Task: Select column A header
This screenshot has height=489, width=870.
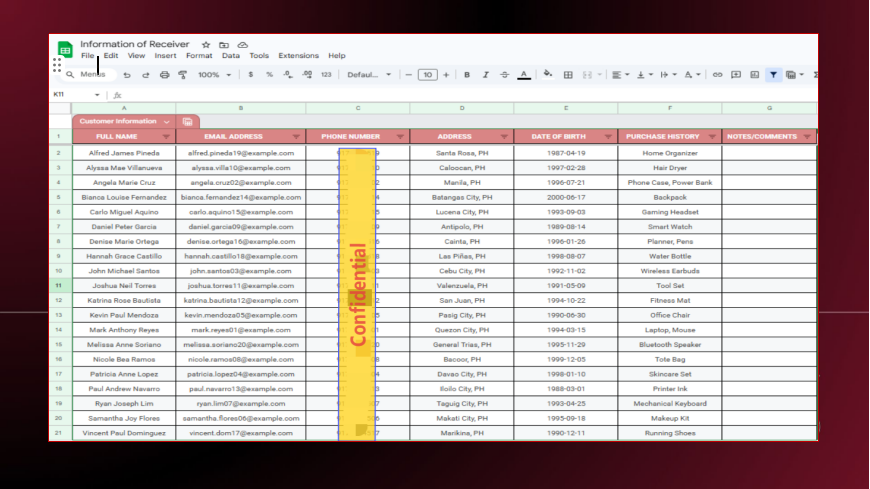Action: click(x=124, y=108)
